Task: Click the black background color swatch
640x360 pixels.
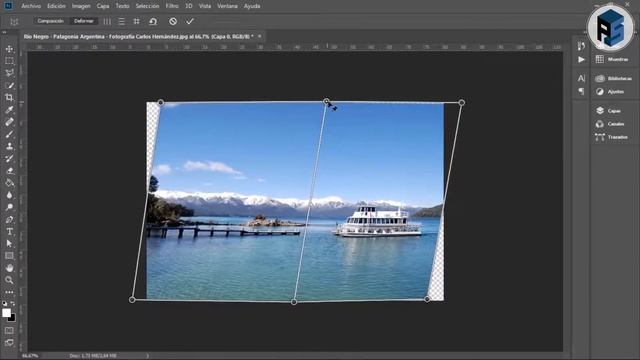Action: (12, 318)
